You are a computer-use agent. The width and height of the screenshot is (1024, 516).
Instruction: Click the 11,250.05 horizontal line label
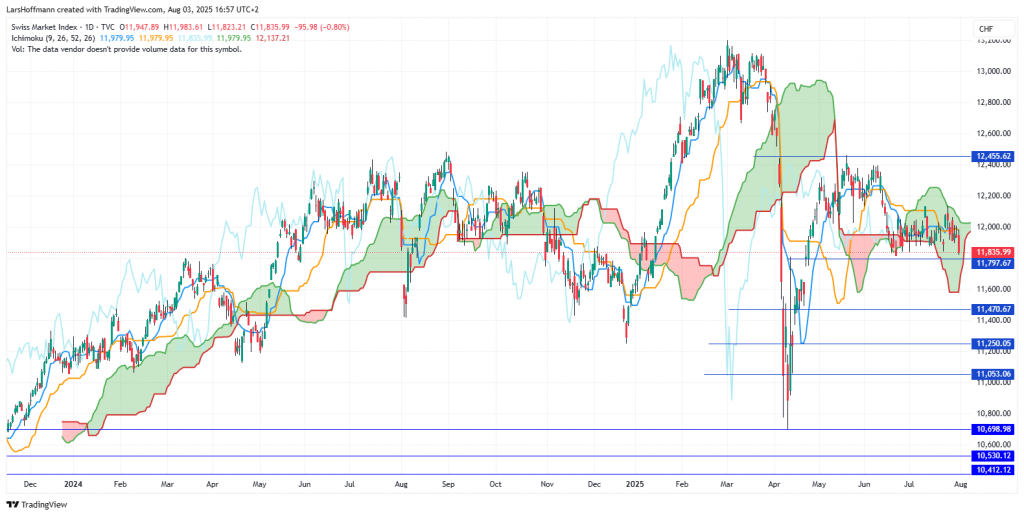point(992,343)
